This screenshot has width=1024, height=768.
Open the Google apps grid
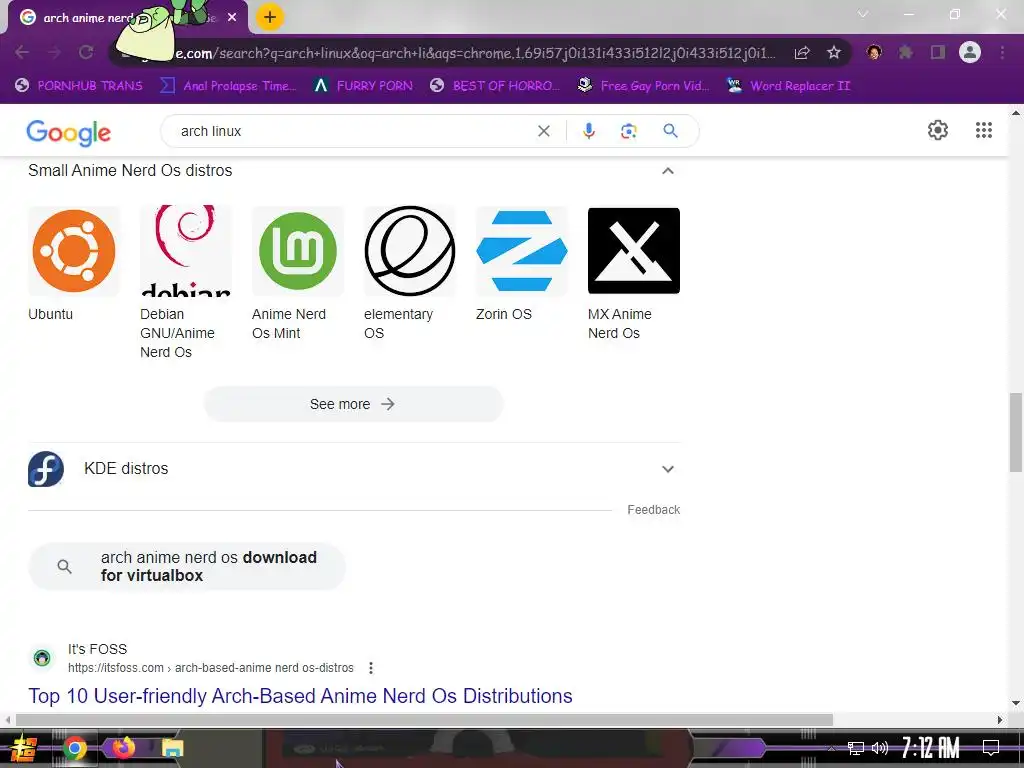(984, 130)
